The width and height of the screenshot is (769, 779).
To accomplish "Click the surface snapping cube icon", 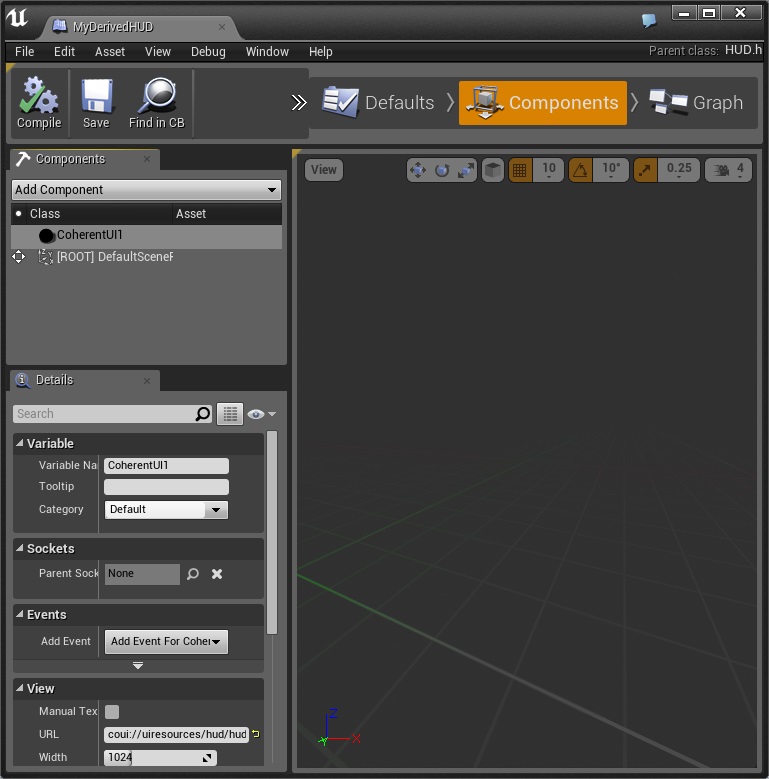I will [x=493, y=170].
